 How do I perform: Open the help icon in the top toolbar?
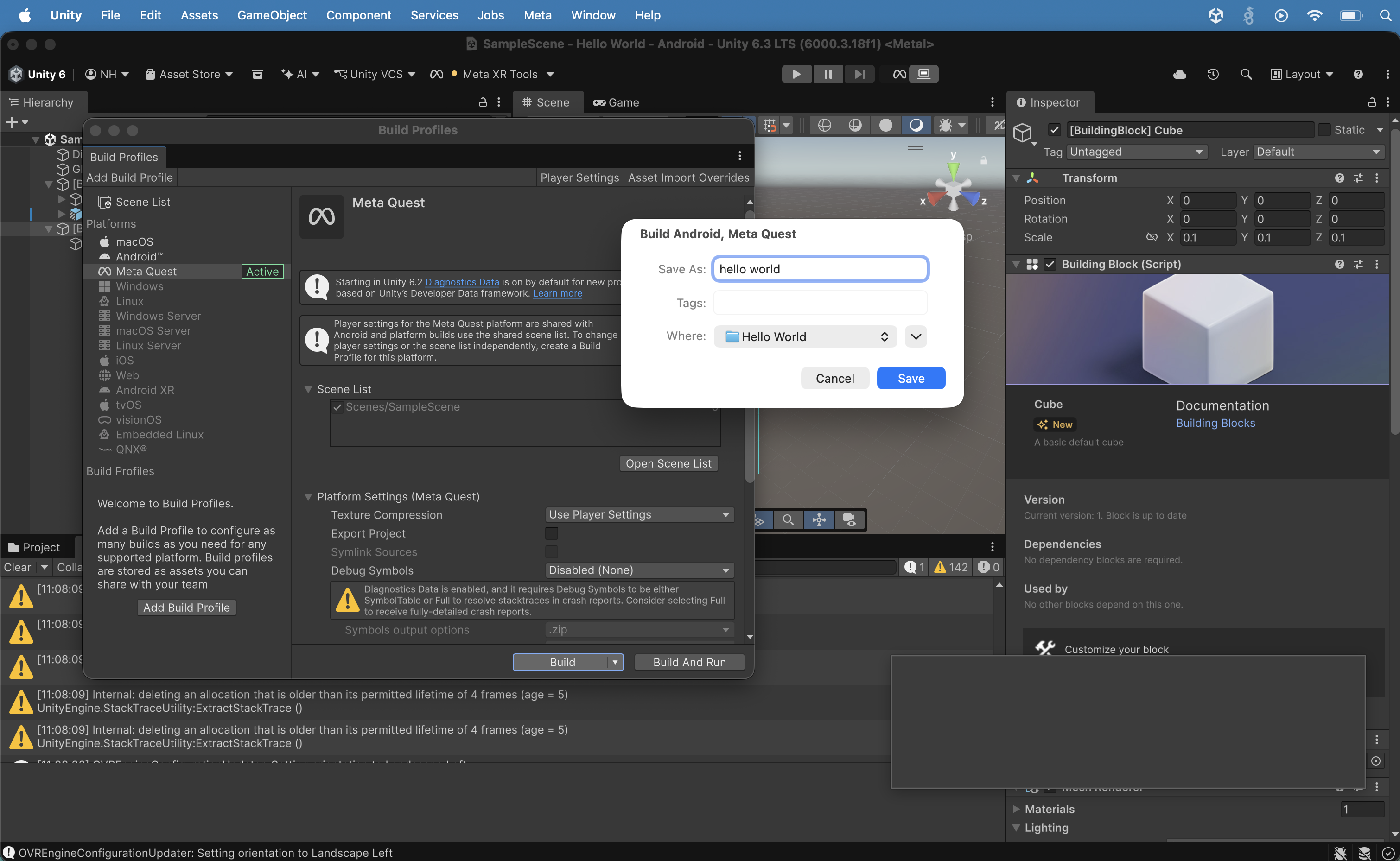(x=1358, y=74)
